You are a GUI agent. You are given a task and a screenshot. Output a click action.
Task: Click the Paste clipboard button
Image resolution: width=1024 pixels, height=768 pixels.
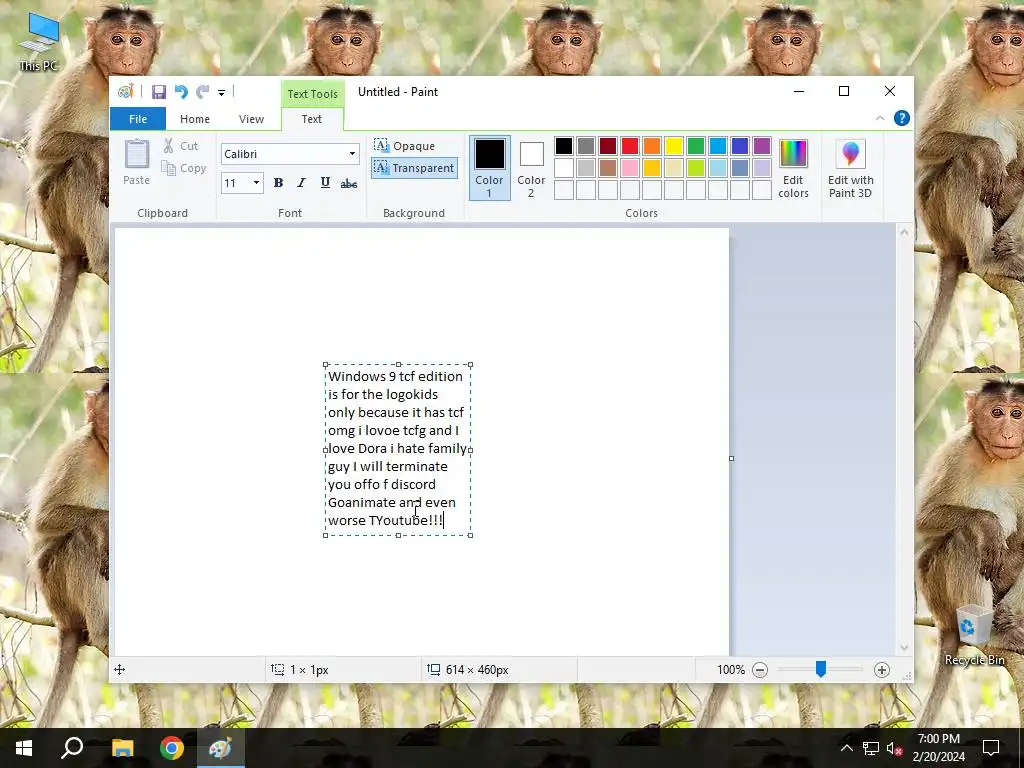coord(136,163)
